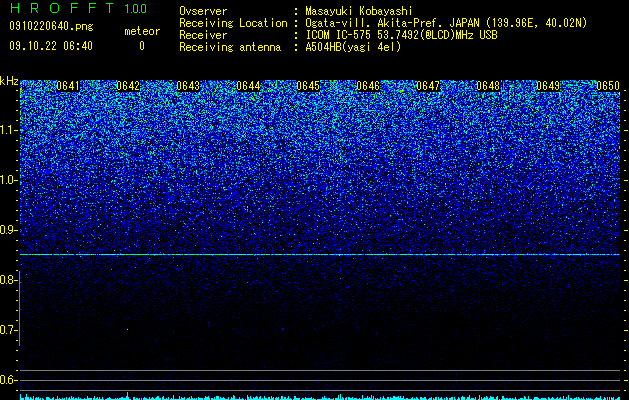
Task: Click the meteor count value
Action: [x=142, y=46]
